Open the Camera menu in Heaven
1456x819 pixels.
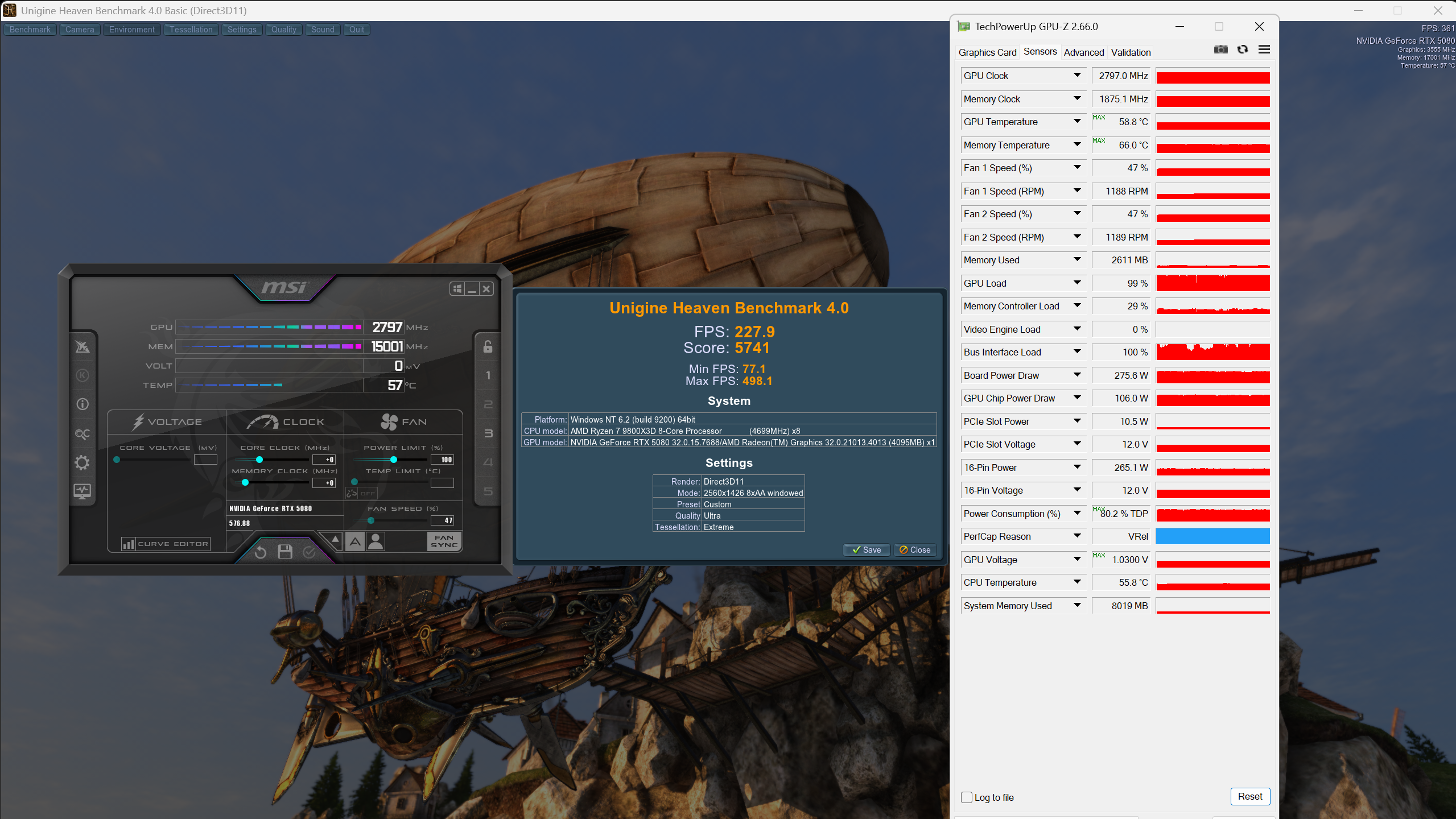coord(80,30)
